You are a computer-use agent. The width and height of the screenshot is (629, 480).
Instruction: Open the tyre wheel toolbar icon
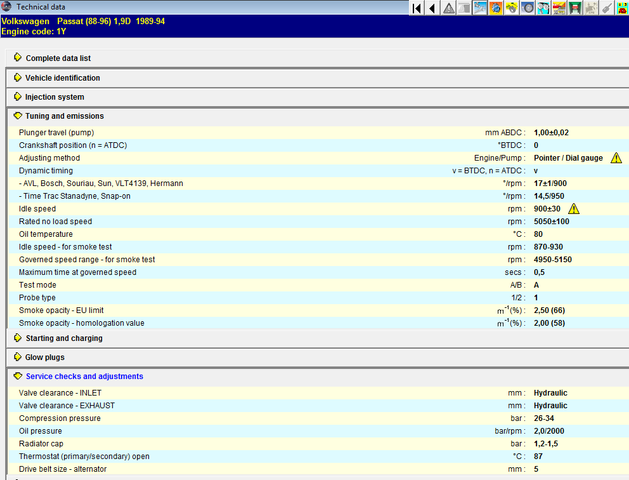click(x=528, y=8)
